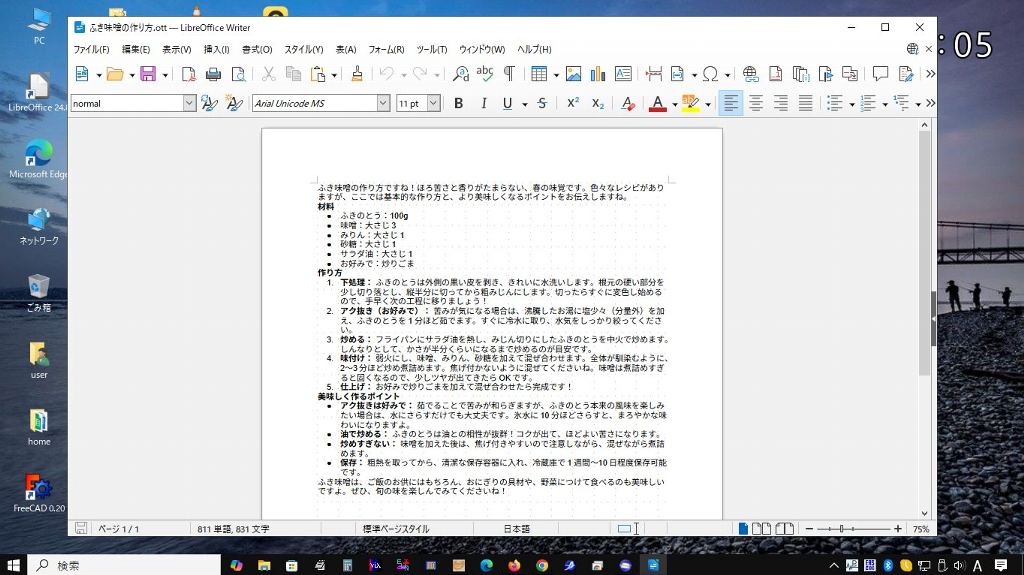Click the Open folder icon
This screenshot has height=575, width=1024.
(115, 74)
